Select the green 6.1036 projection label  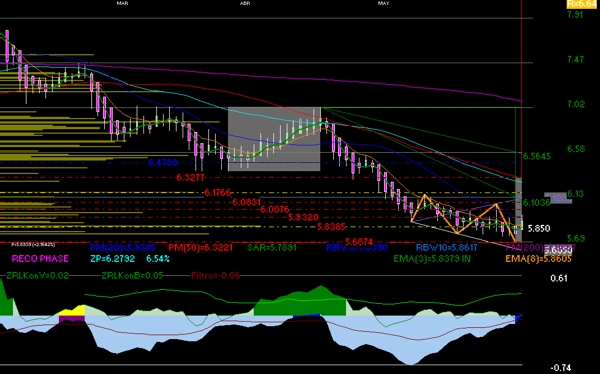536,202
